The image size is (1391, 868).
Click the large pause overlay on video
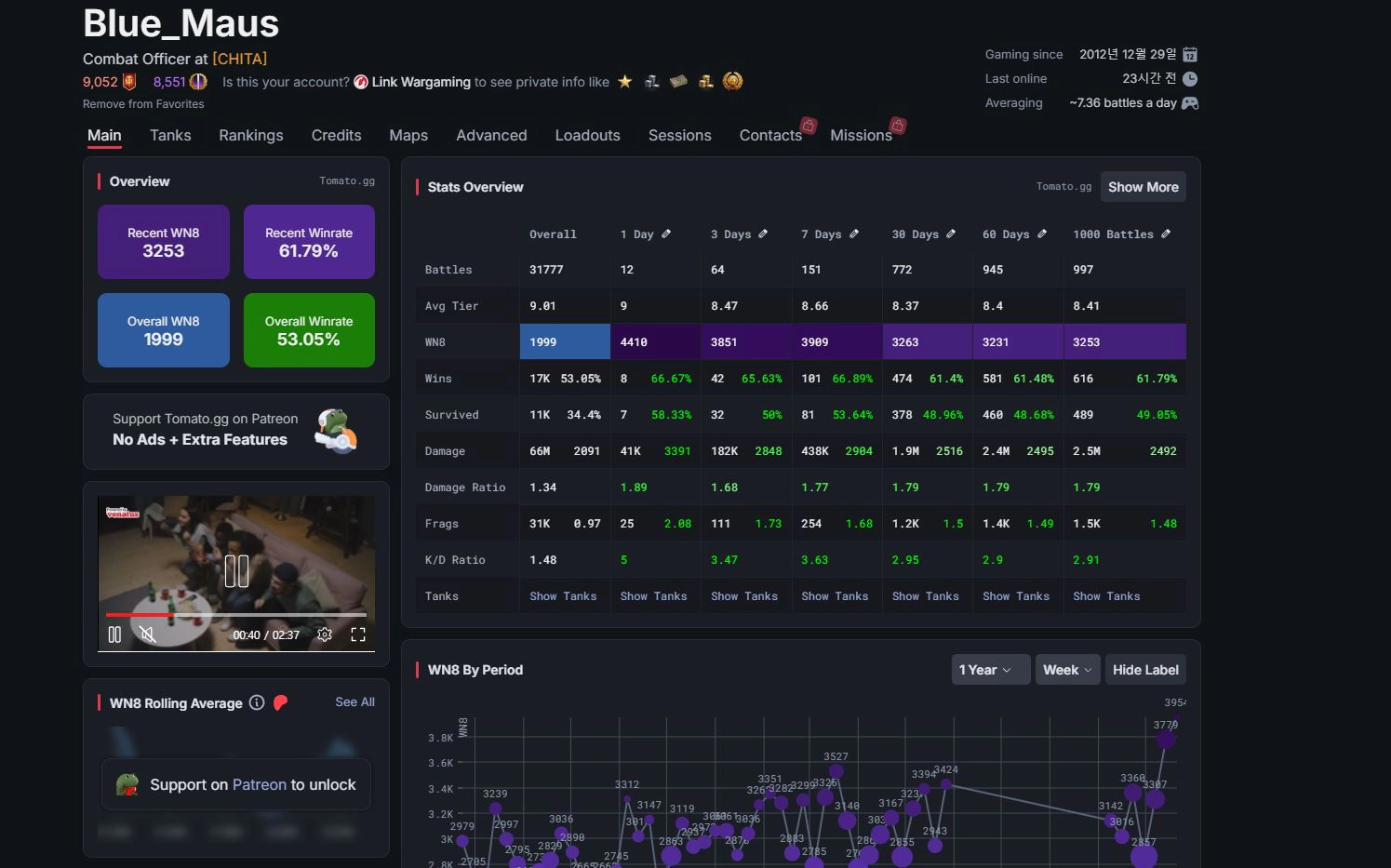(236, 571)
